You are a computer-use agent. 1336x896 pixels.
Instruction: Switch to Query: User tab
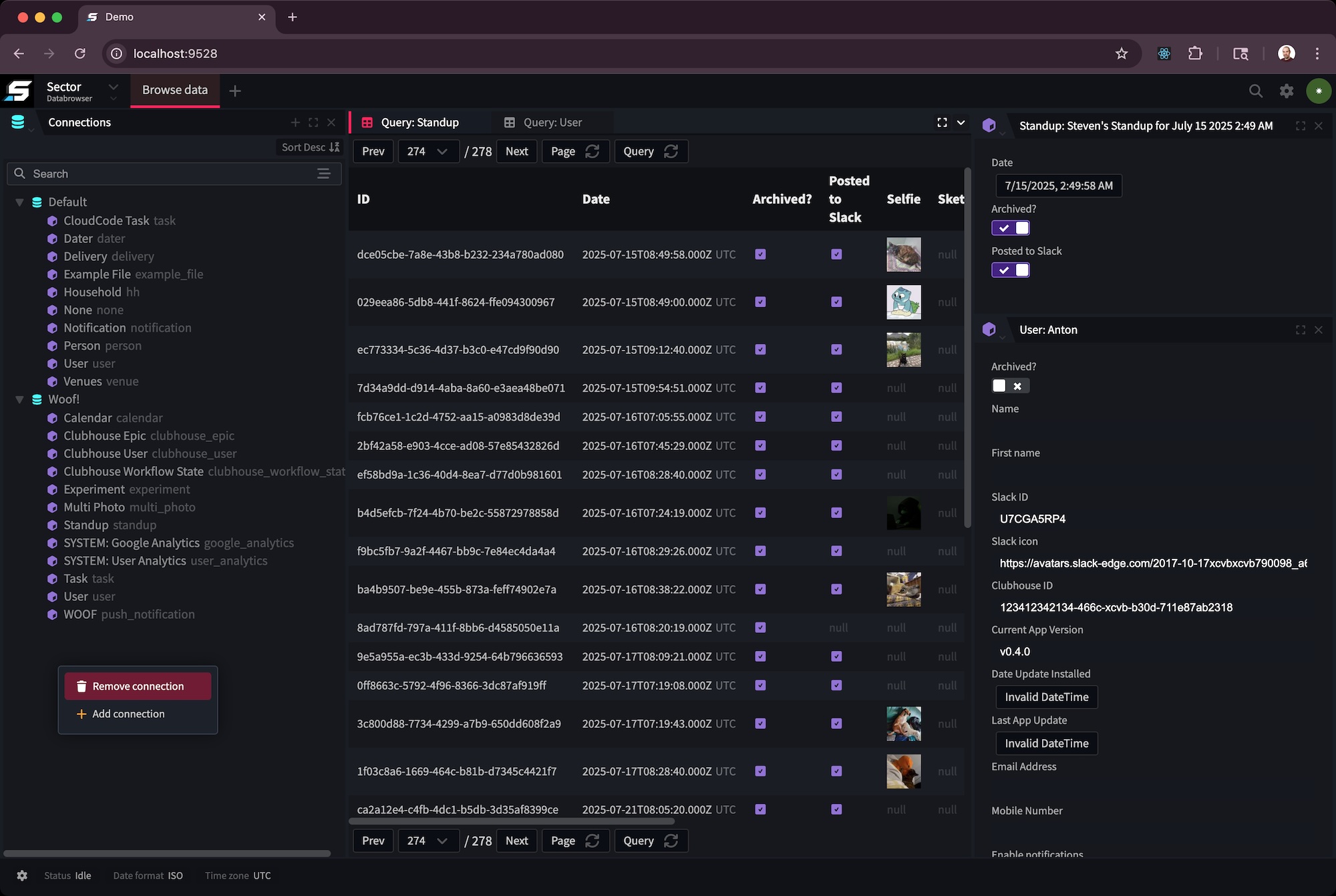pos(552,122)
